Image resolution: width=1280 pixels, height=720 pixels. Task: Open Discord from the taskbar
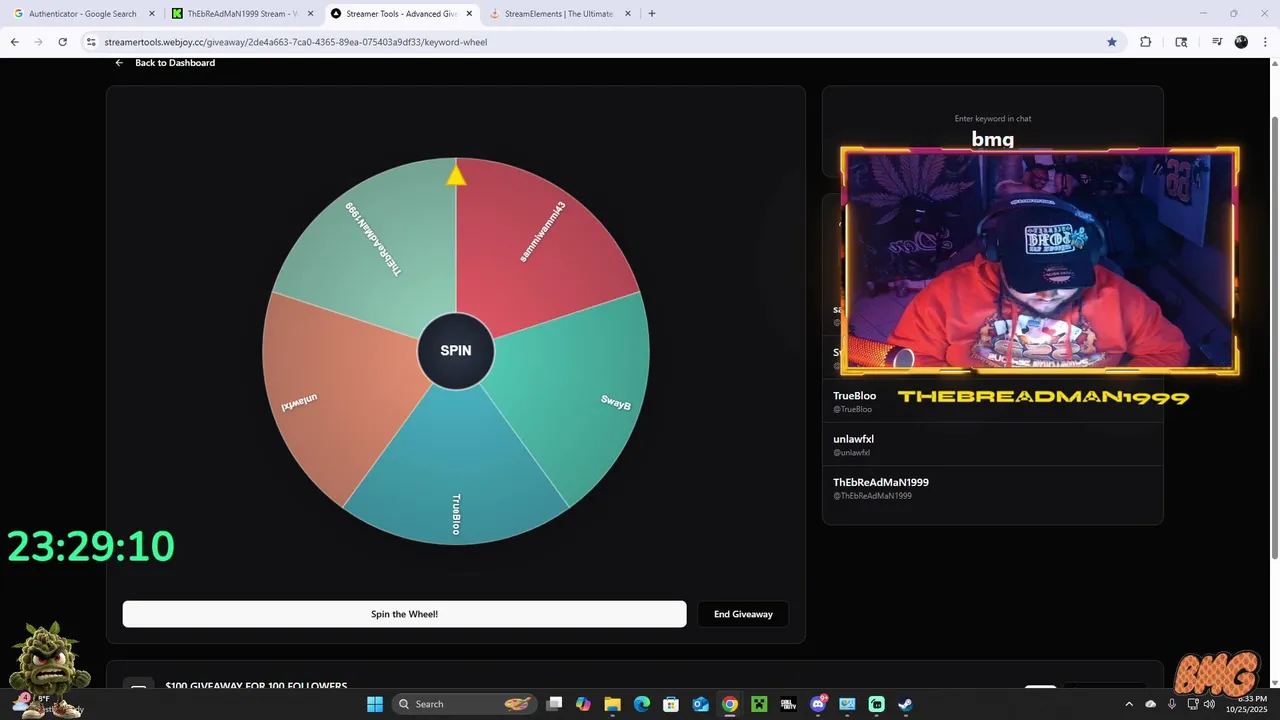[818, 704]
